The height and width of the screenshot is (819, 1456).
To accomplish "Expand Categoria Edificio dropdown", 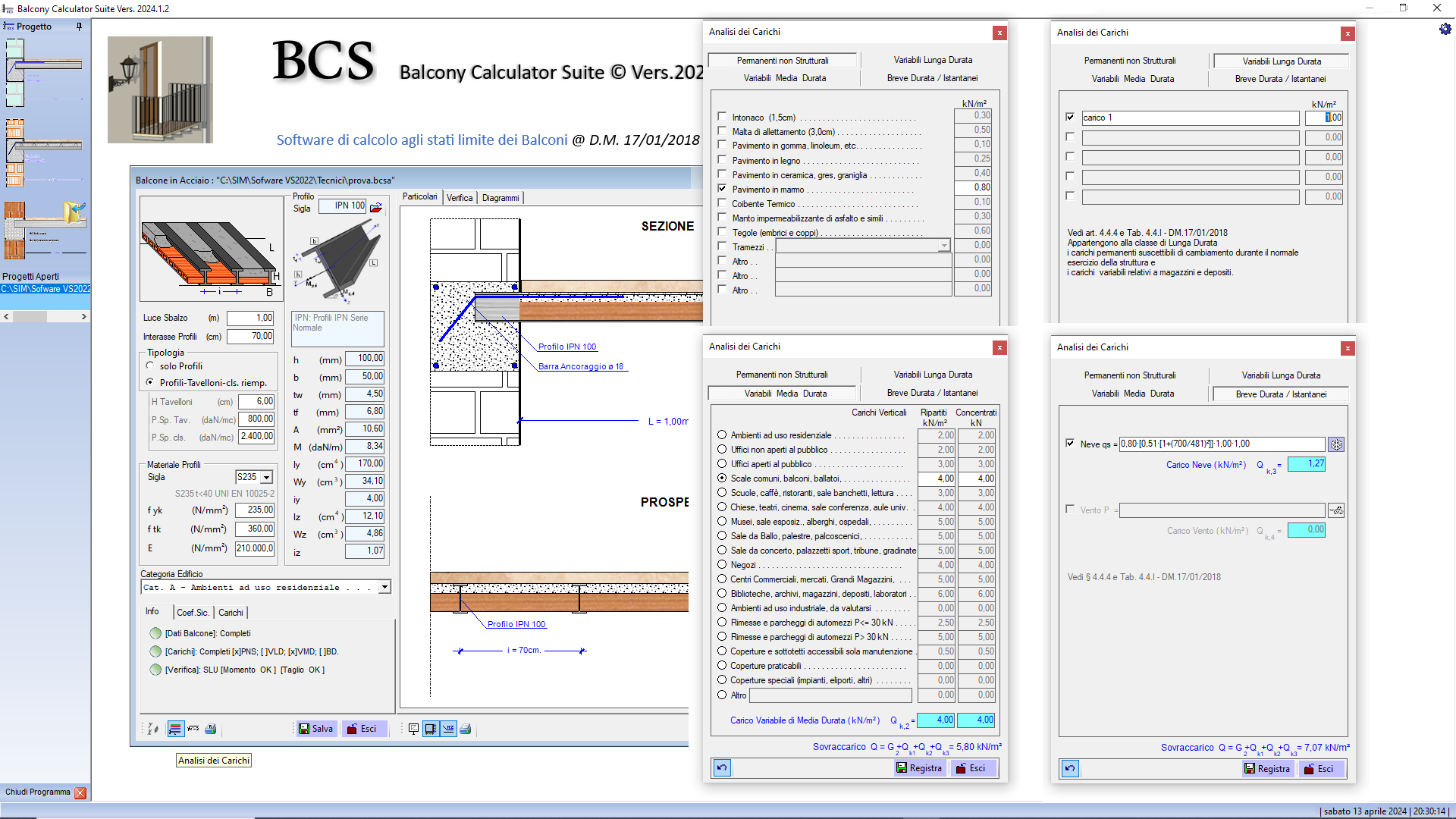I will coord(384,587).
